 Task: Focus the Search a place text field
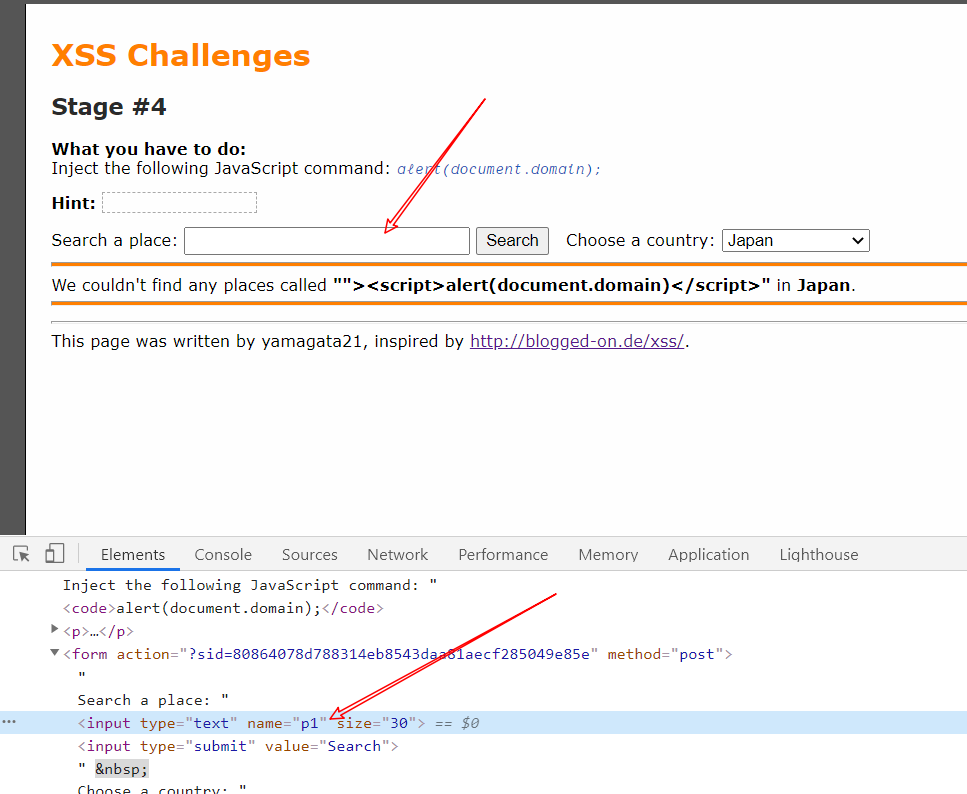click(x=327, y=241)
